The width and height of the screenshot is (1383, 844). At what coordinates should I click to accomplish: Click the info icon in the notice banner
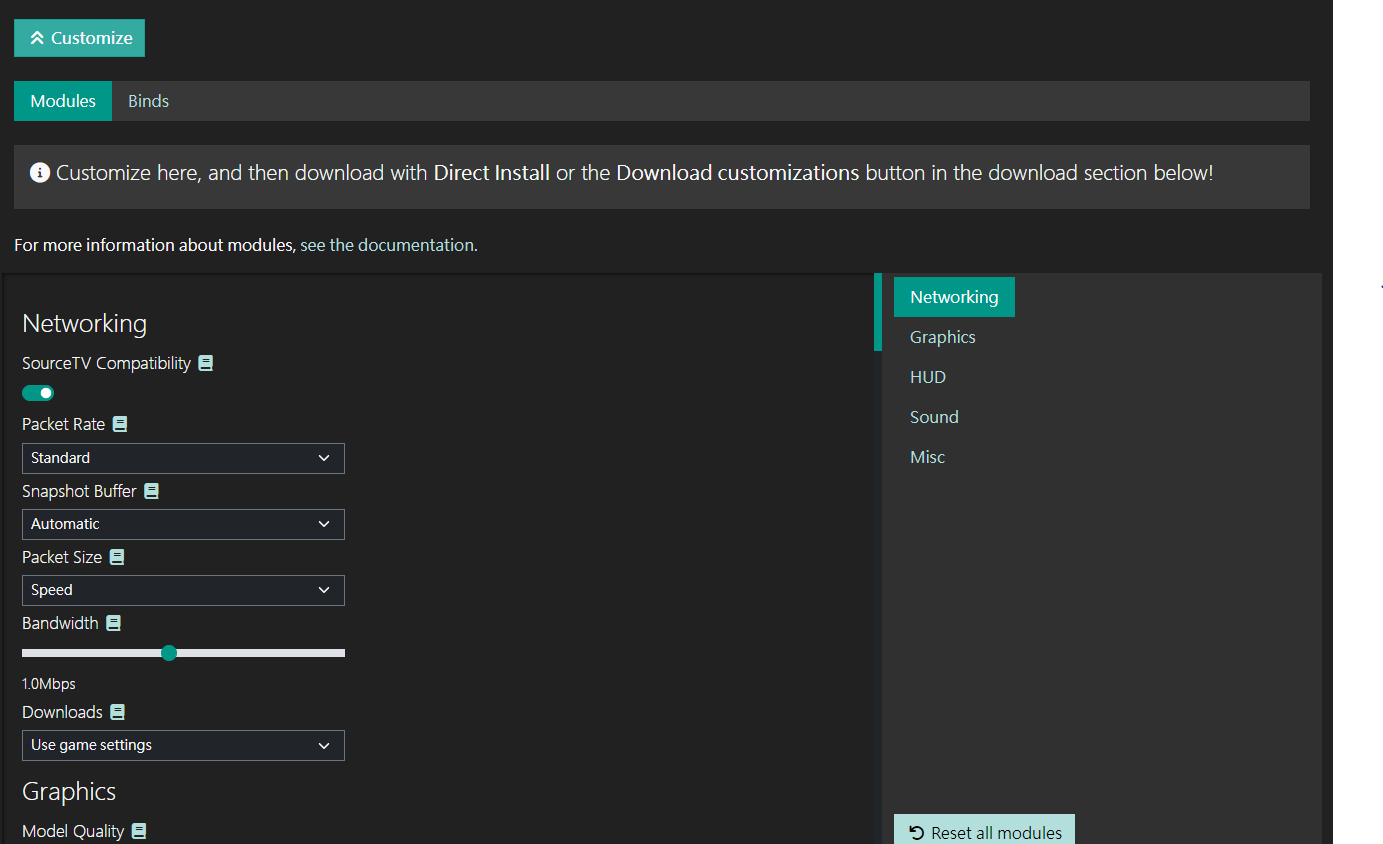click(40, 173)
